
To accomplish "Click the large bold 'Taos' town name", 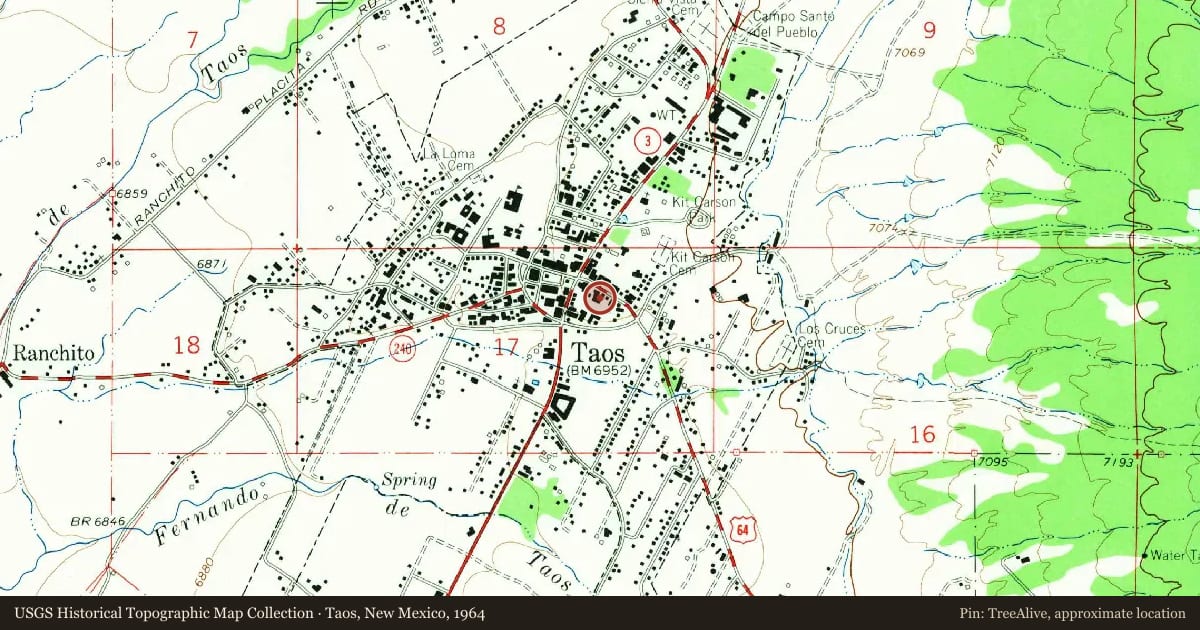I will coord(599,354).
